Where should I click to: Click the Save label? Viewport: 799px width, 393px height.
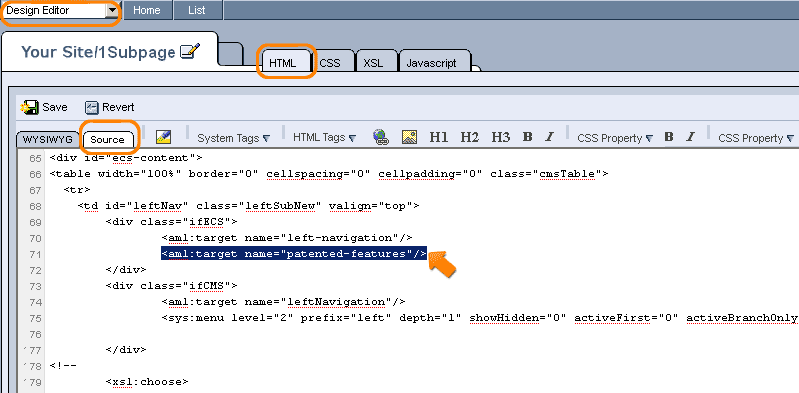pos(55,108)
